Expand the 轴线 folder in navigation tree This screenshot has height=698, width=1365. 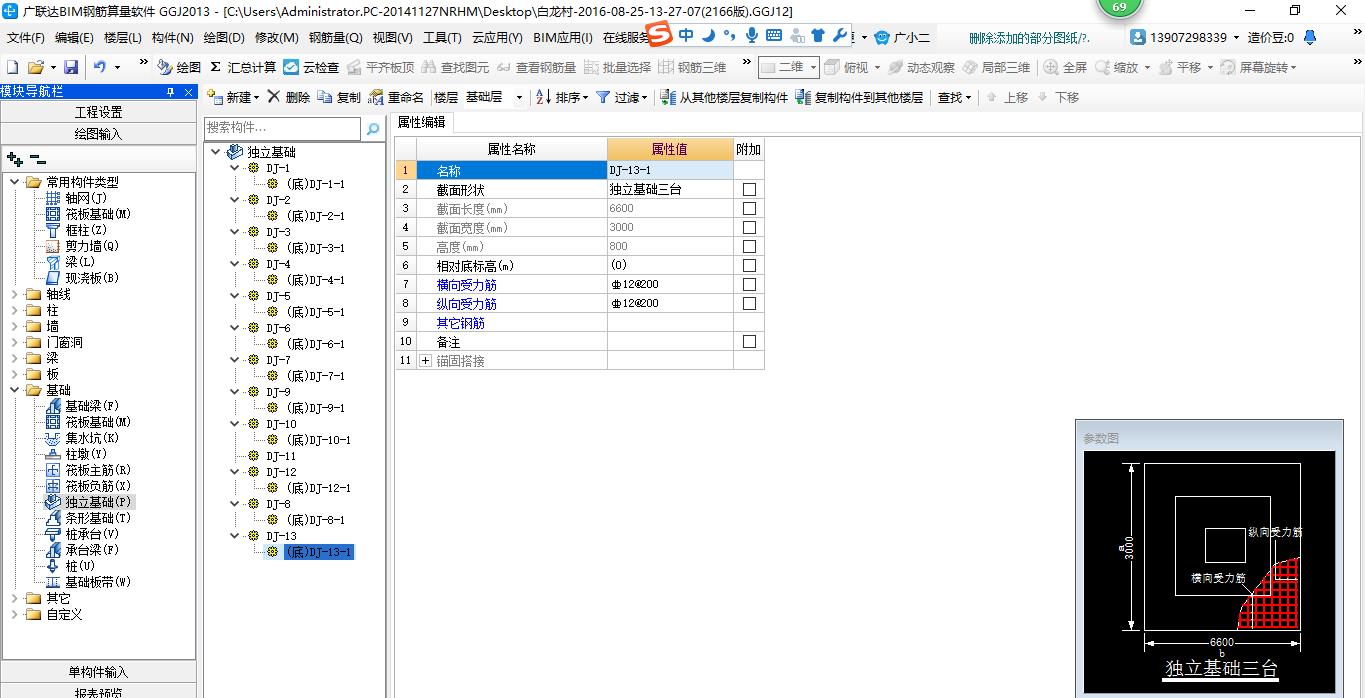15,294
